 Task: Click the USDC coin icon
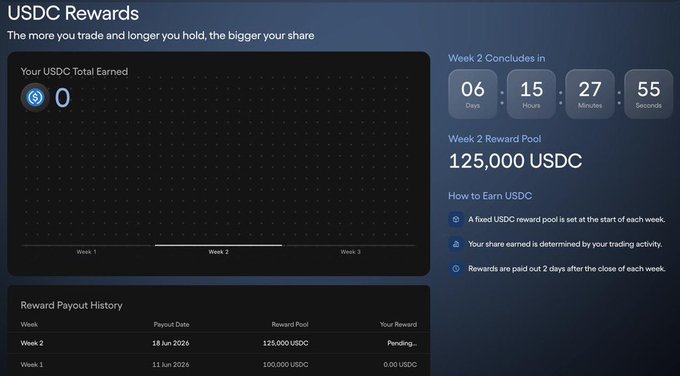click(35, 97)
